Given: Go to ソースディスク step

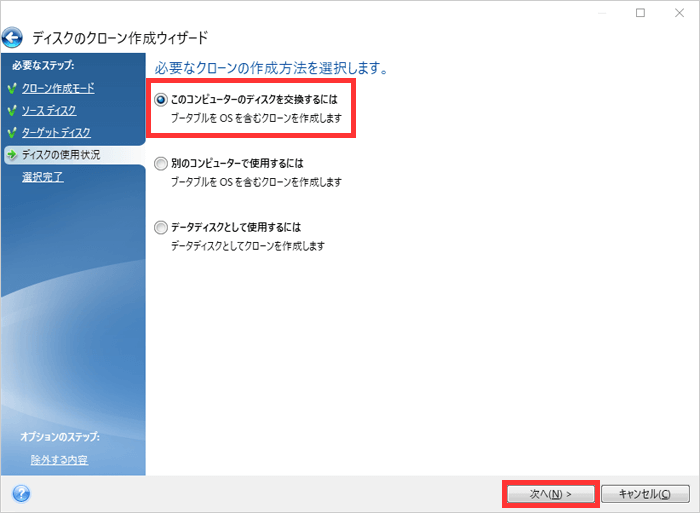Looking at the screenshot, I should 49,110.
